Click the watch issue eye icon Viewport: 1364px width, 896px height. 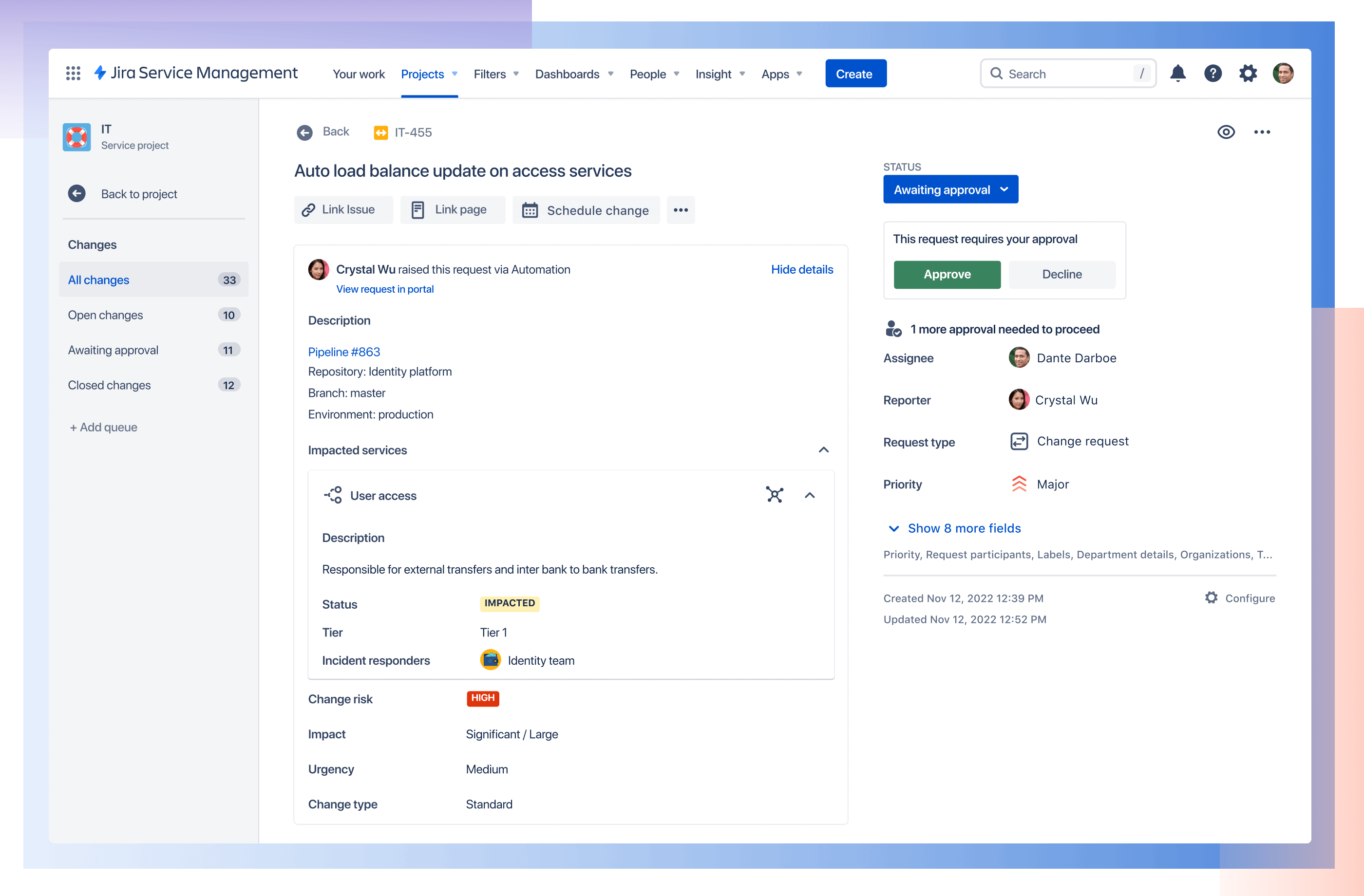pos(1224,132)
